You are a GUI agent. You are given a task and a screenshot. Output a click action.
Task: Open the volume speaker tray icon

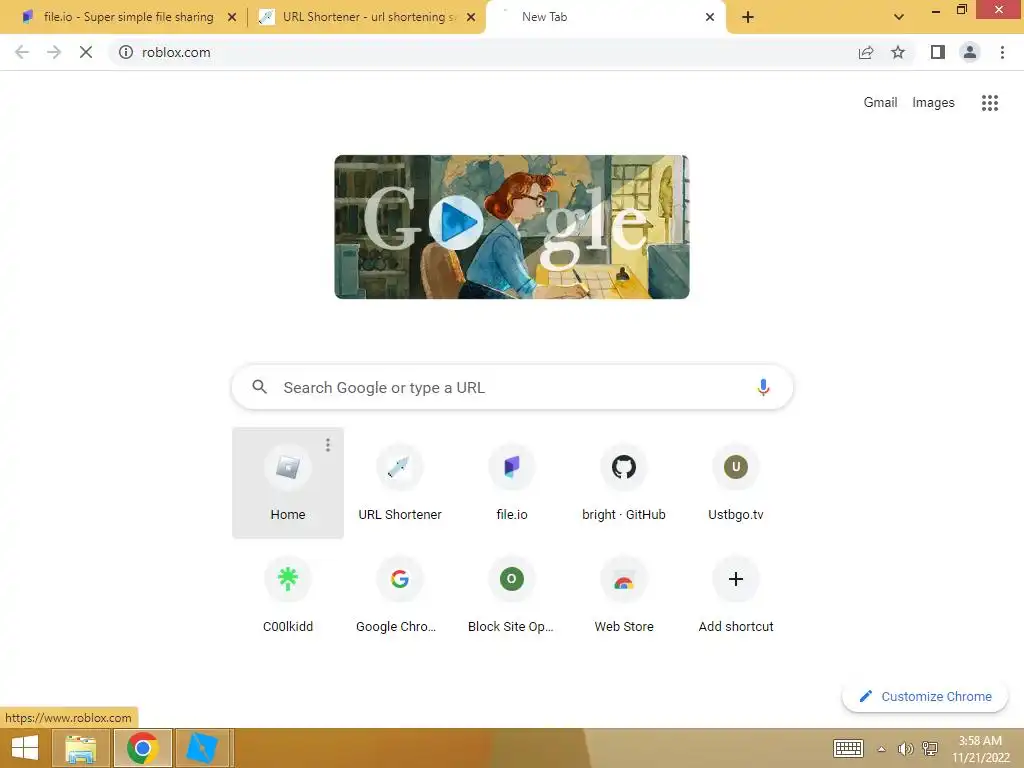[x=905, y=748]
